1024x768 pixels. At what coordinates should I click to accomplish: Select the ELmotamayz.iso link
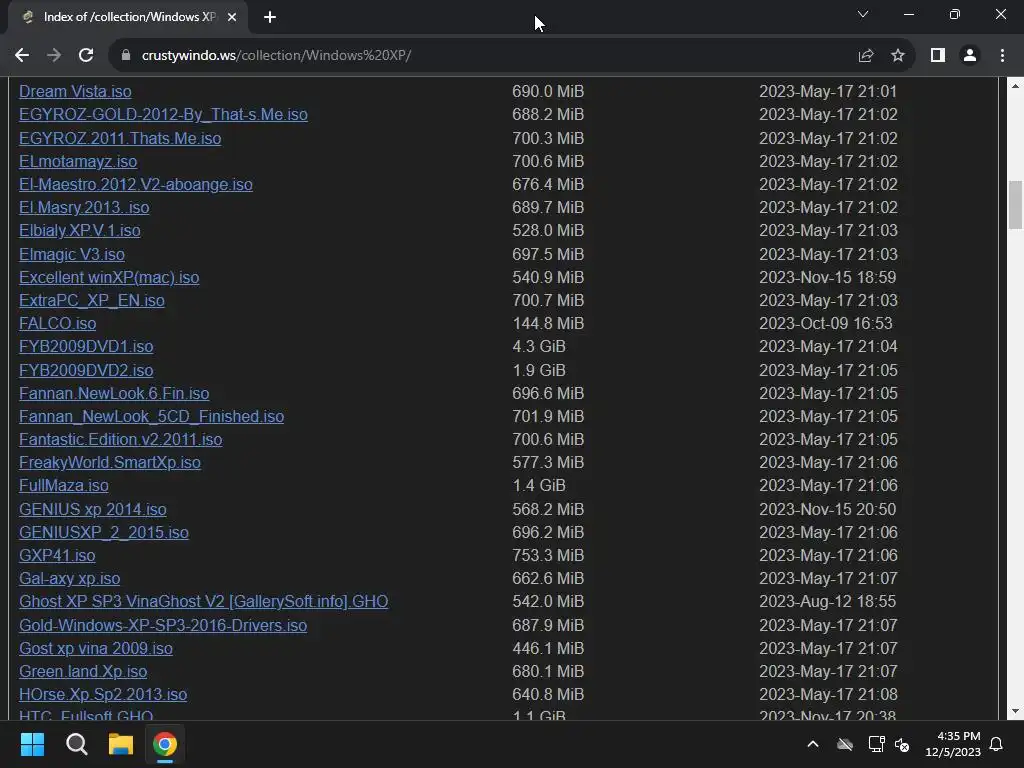point(78,161)
